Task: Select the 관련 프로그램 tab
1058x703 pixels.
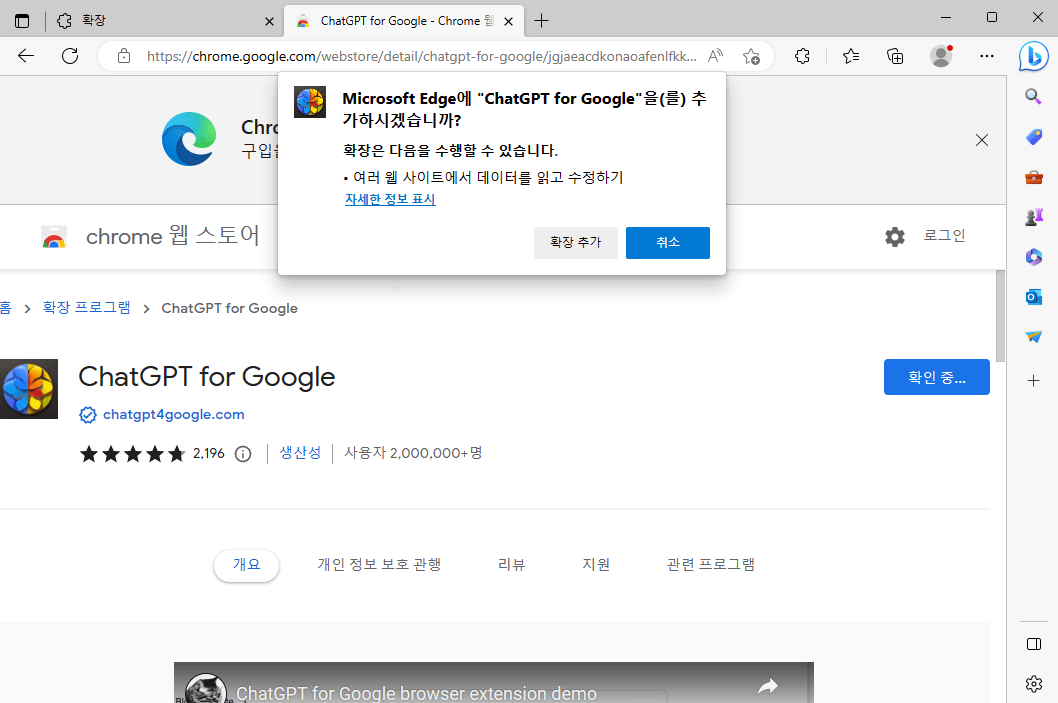Action: [711, 565]
